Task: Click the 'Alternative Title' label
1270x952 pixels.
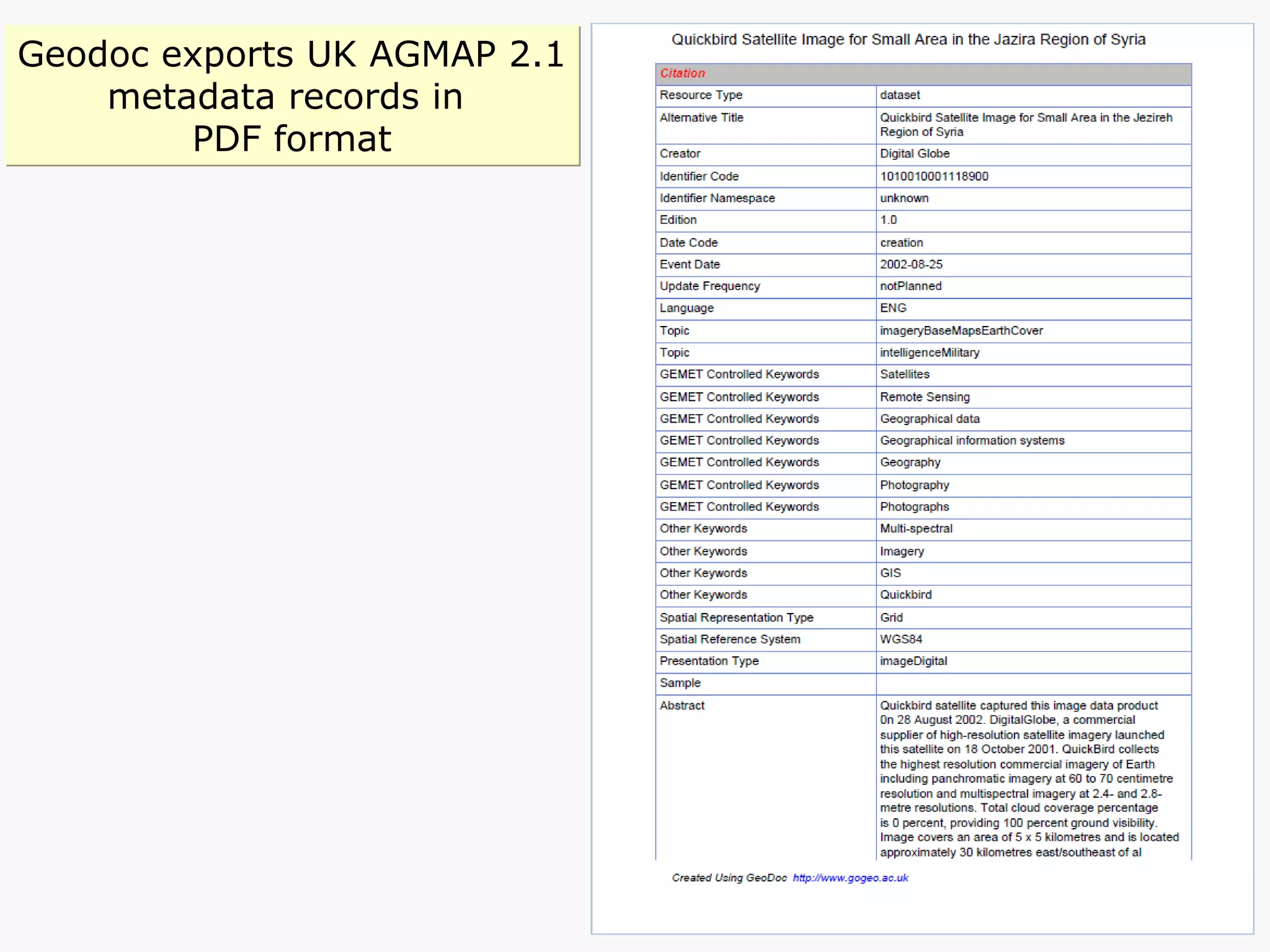Action: pos(701,118)
